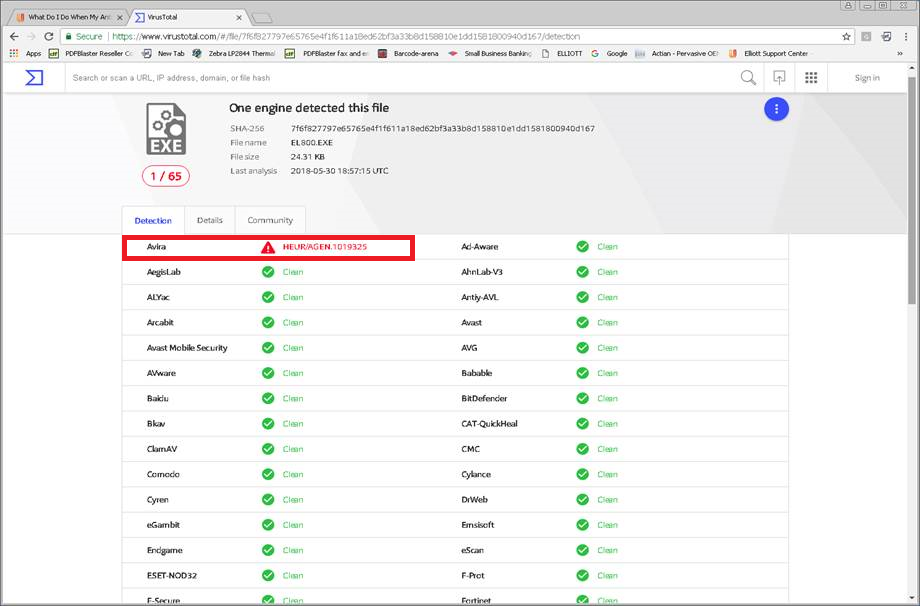Click the Avast Mobile Security engine name
This screenshot has height=606, width=920.
point(187,348)
